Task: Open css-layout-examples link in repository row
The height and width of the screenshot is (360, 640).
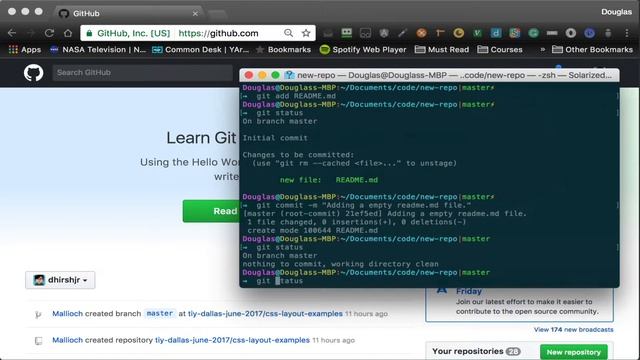Action: pyautogui.click(x=232, y=340)
